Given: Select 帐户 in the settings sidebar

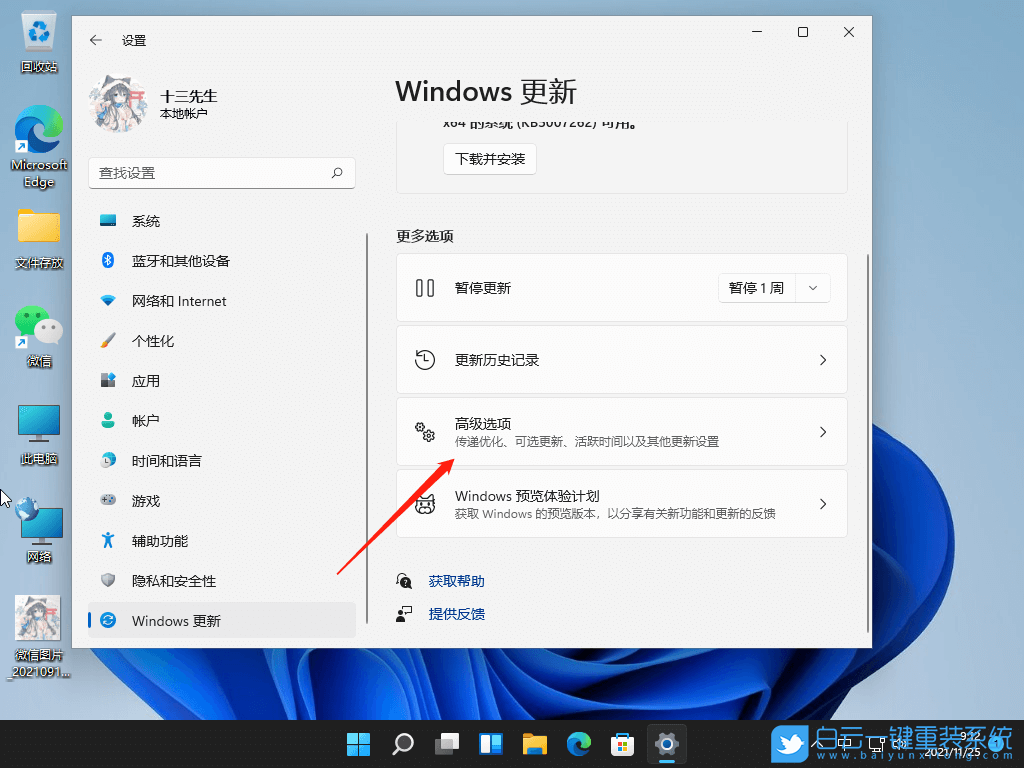Looking at the screenshot, I should [x=108, y=420].
